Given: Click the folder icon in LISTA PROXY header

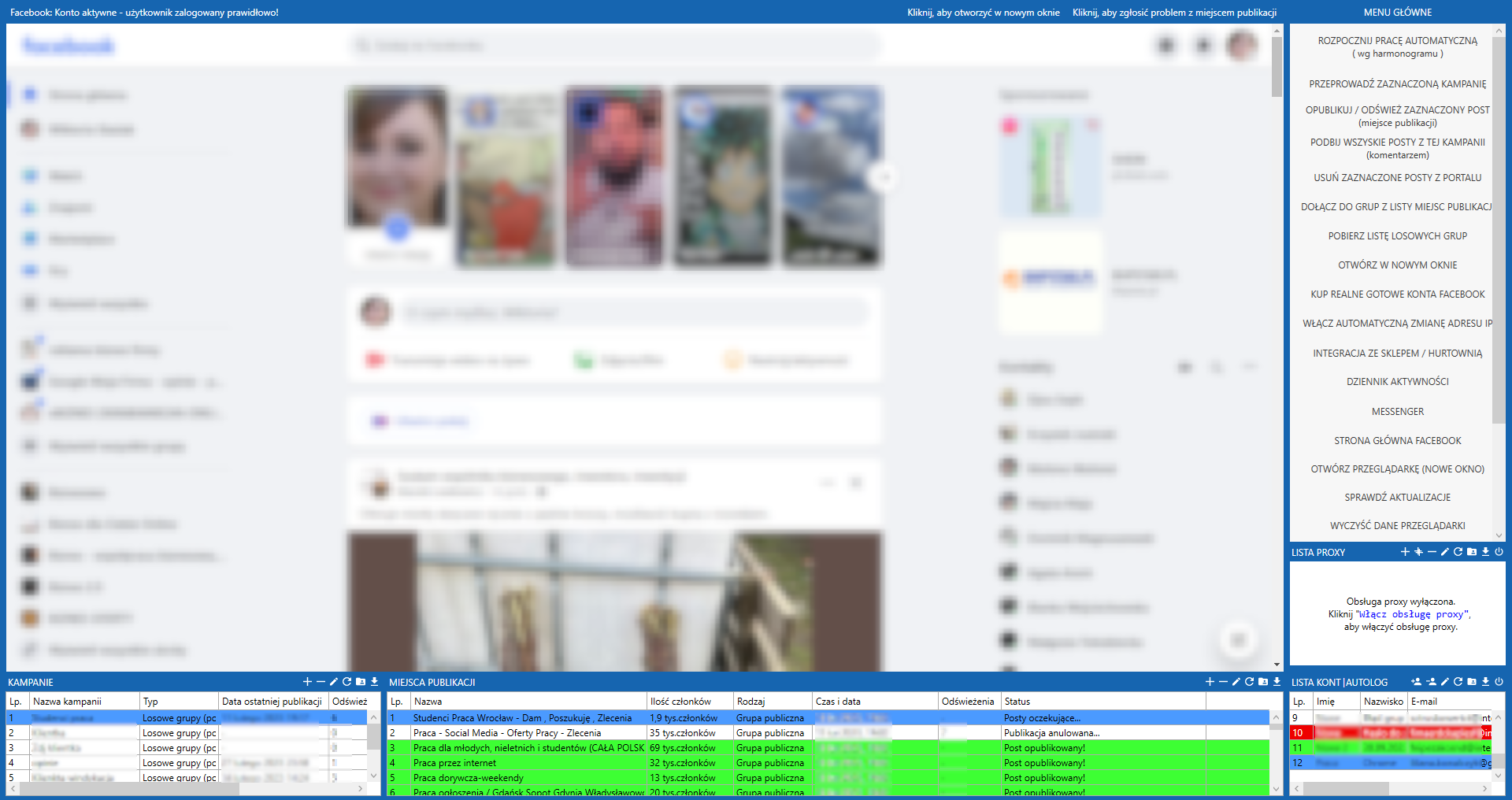Looking at the screenshot, I should pyautogui.click(x=1472, y=552).
